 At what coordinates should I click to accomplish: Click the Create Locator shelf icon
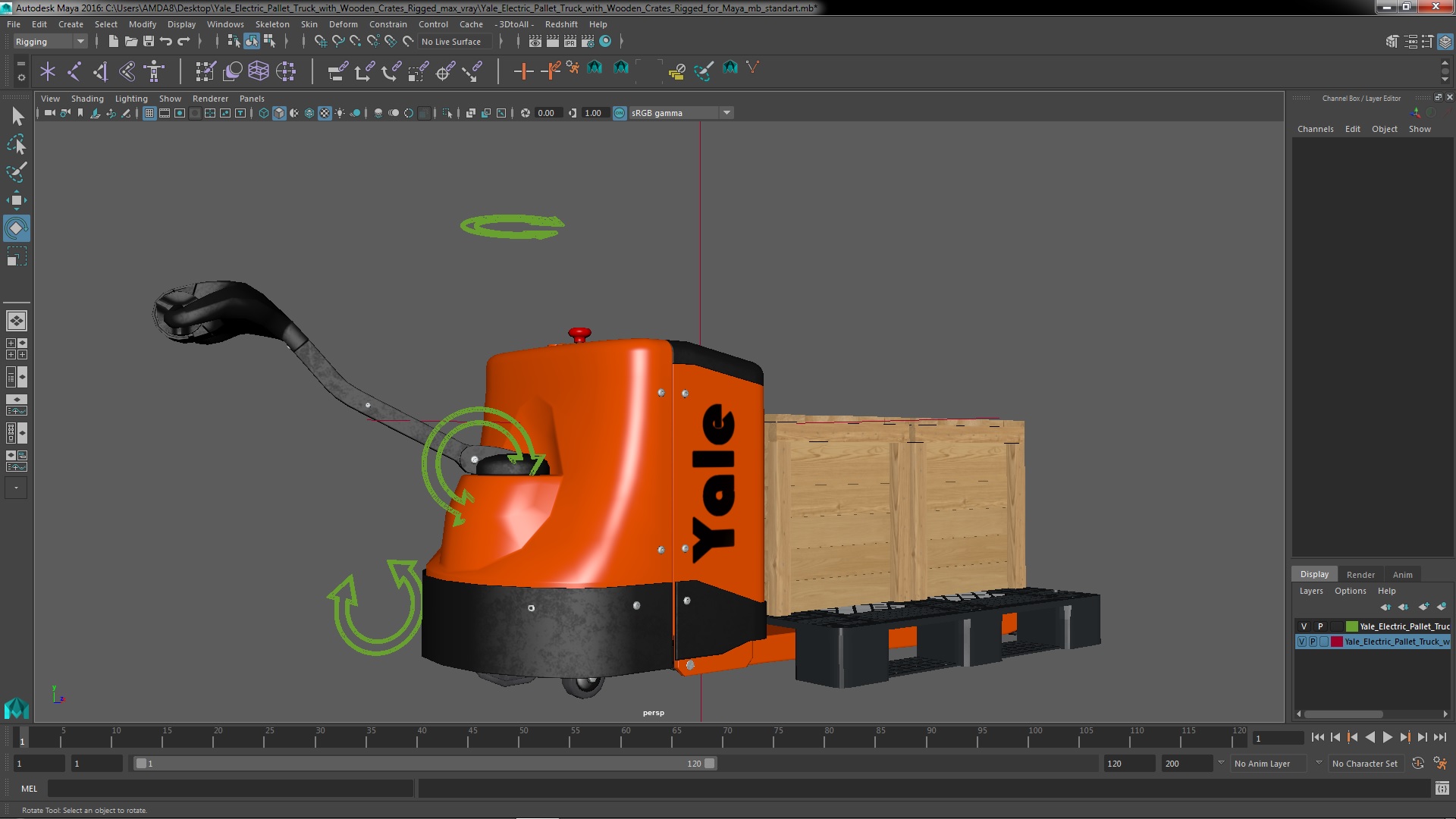point(48,71)
